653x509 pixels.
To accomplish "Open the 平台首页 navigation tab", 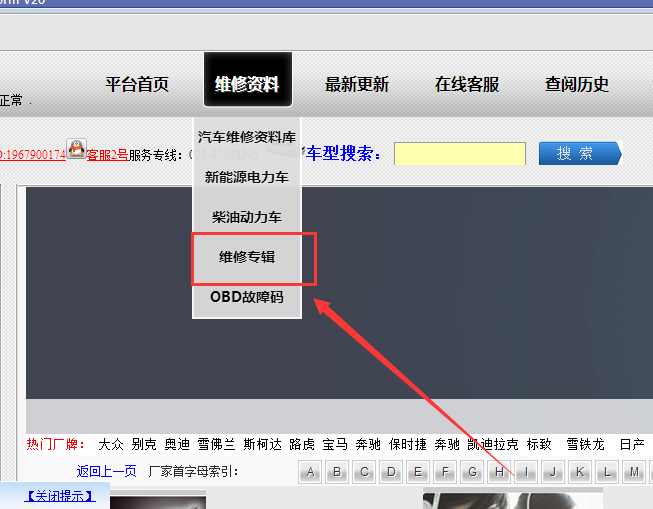I will 137,85.
